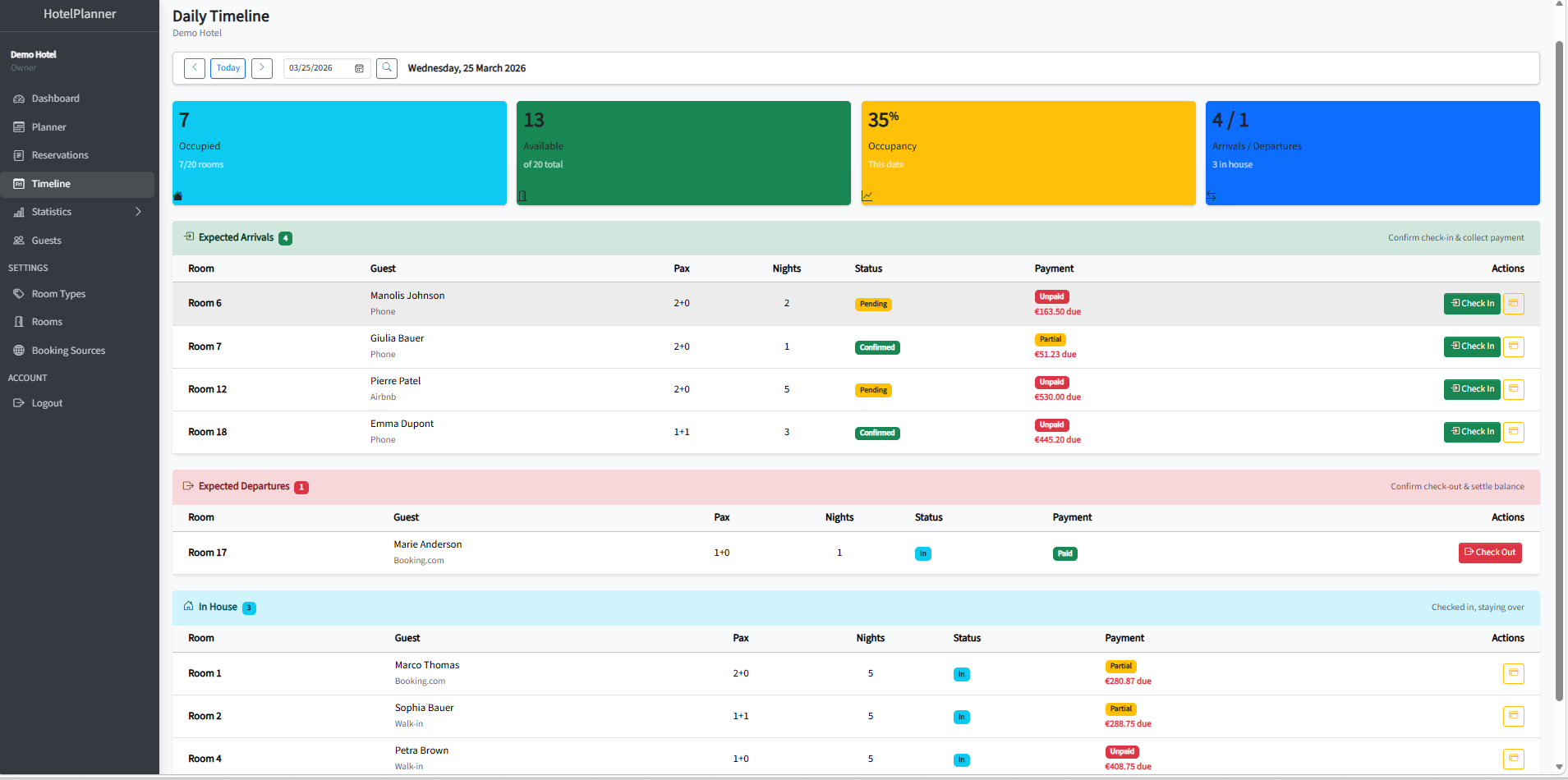
Task: Open the Dashboard sidebar item
Action: pos(77,99)
